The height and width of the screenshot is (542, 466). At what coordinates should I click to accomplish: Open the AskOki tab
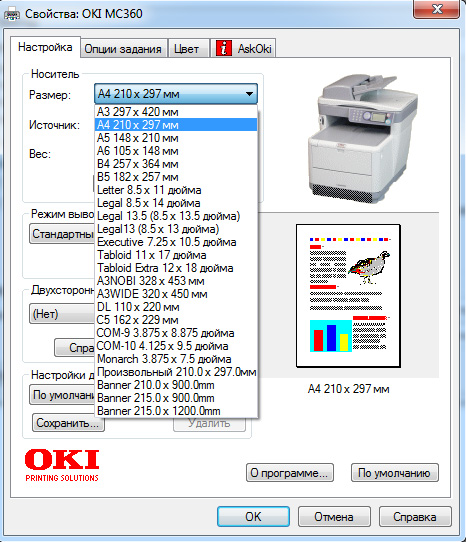click(243, 48)
